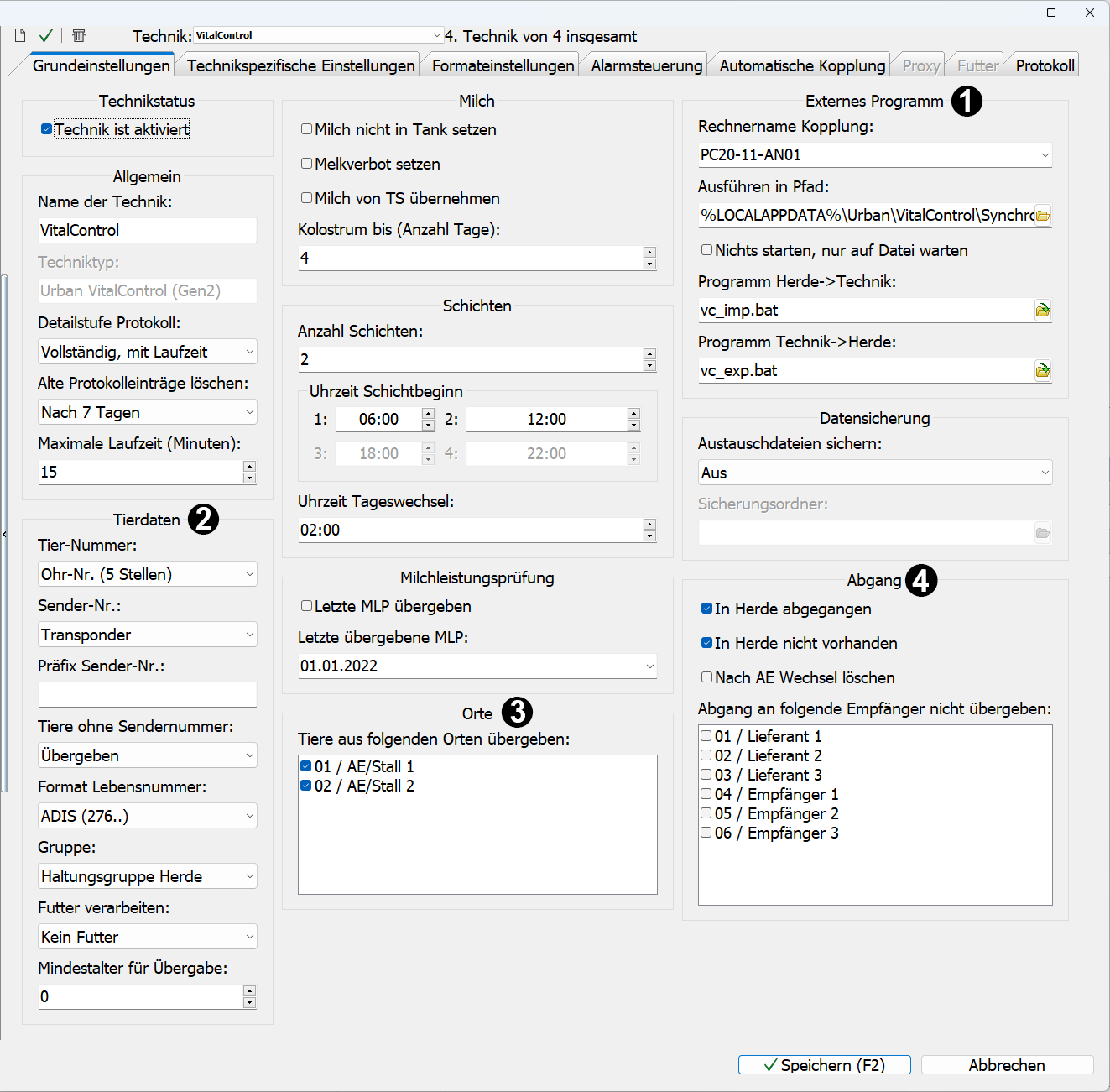Increase Uhrzeit Tageswechsel

tap(649, 525)
